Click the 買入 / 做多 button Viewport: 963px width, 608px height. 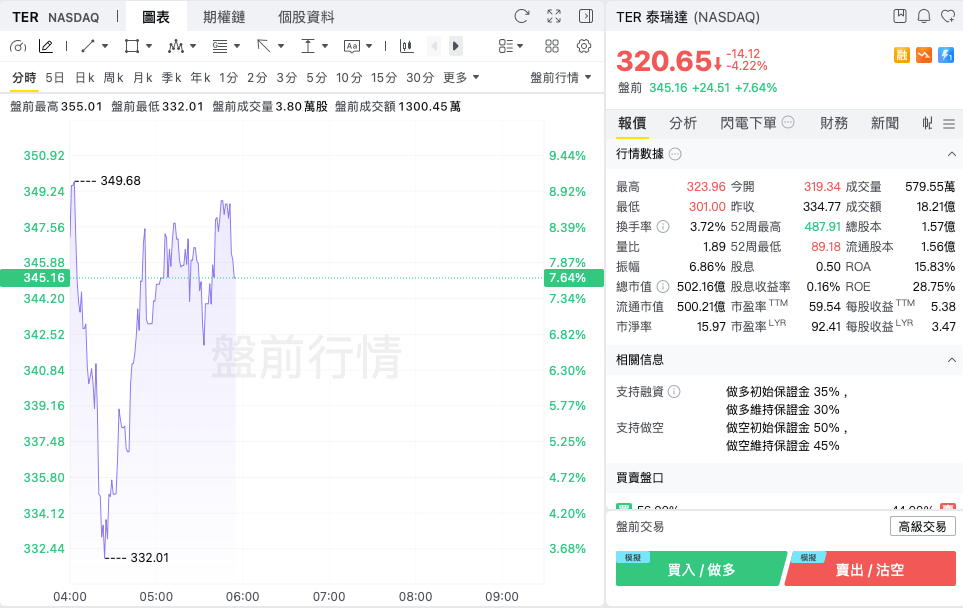pos(701,569)
